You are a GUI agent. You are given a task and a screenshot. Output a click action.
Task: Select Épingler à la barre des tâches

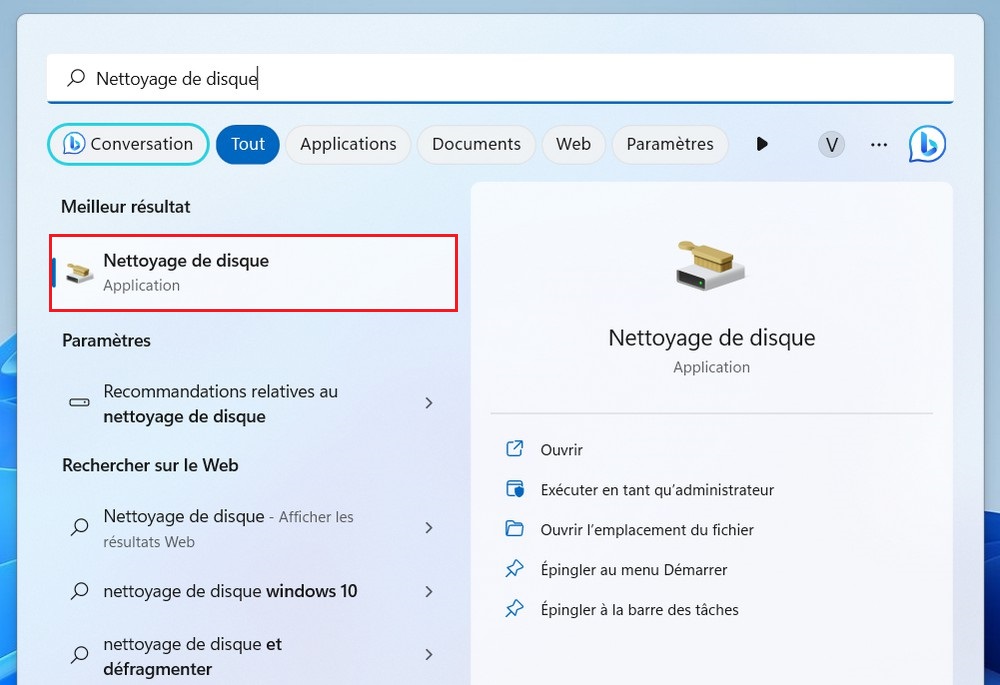pyautogui.click(x=639, y=610)
